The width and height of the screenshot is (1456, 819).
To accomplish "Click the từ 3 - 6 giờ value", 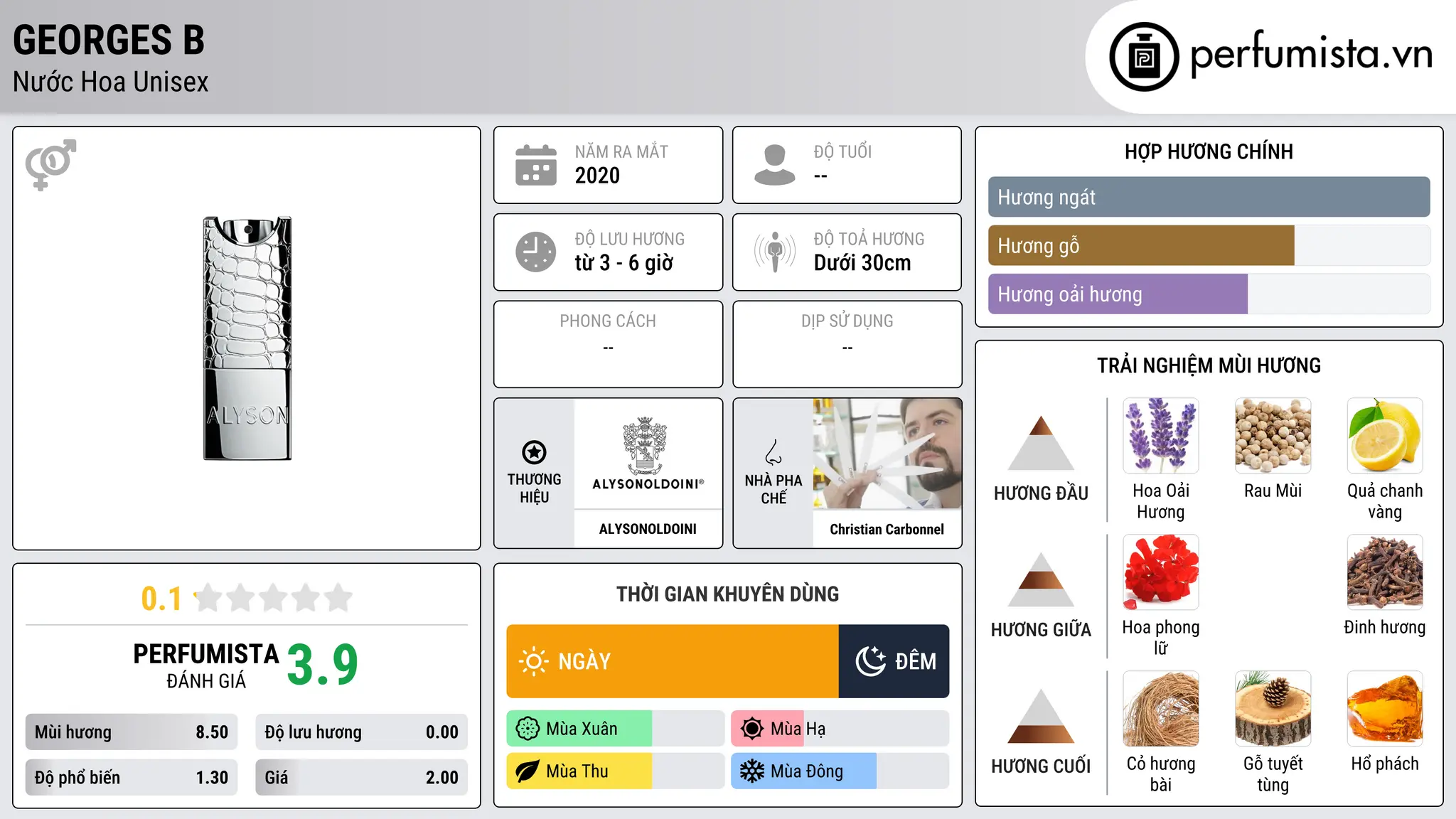I will [624, 263].
